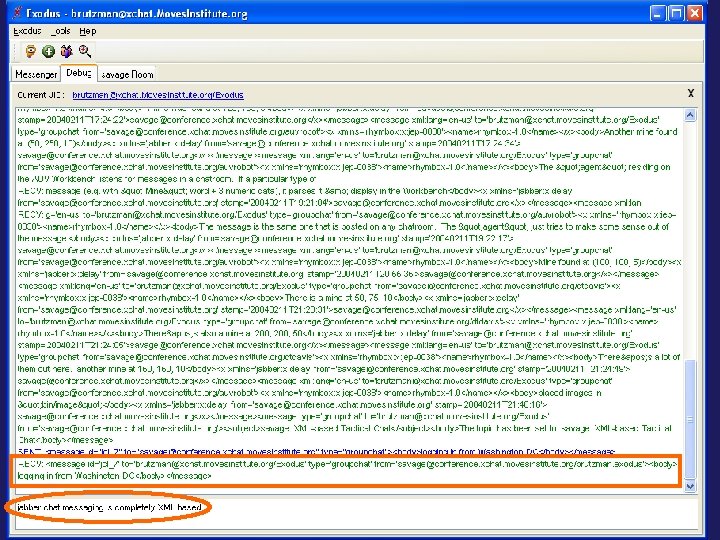
Task: Click the Exodus app icon in title bar
Action: click(x=17, y=13)
